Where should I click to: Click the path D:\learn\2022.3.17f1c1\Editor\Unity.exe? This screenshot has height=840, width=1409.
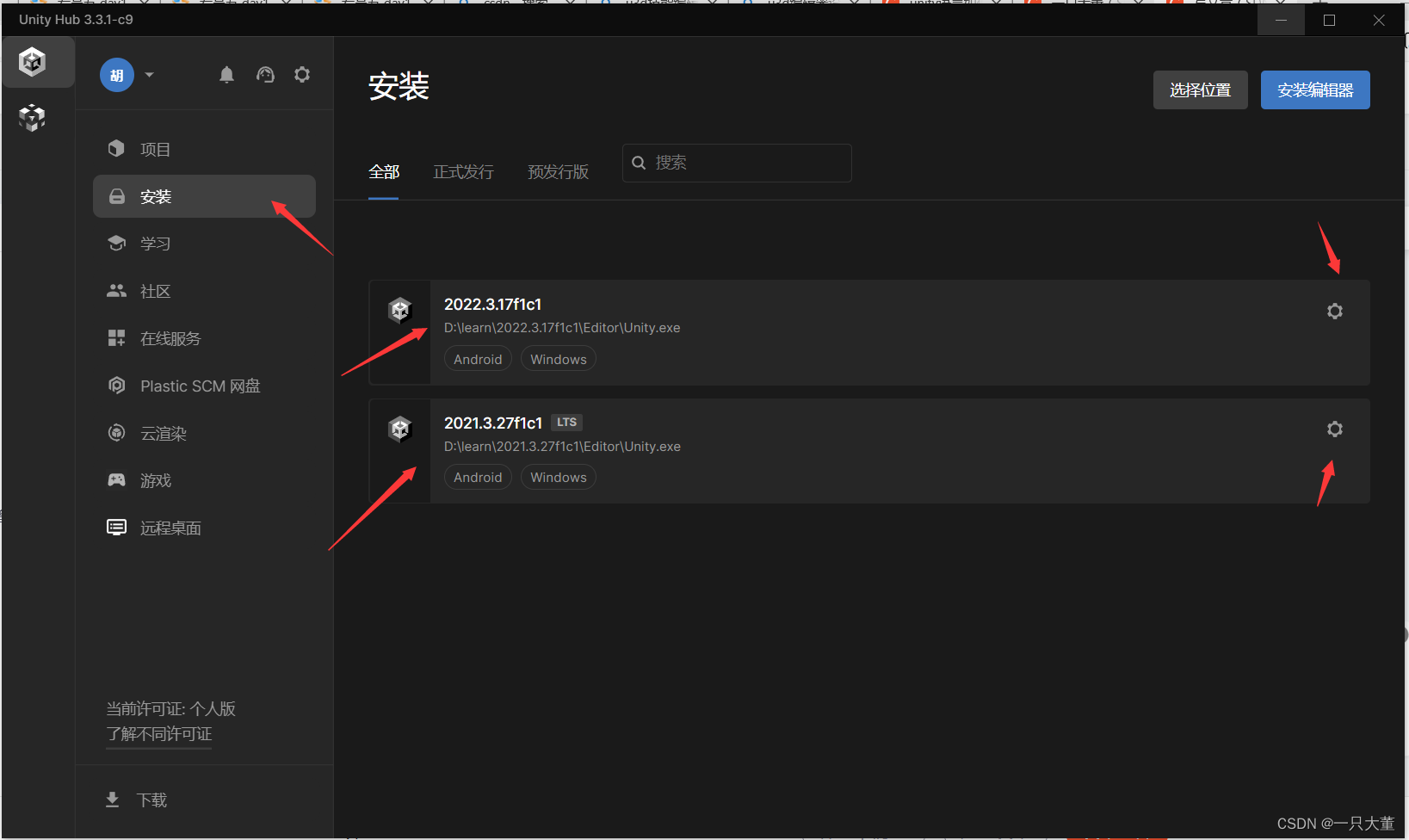[562, 328]
